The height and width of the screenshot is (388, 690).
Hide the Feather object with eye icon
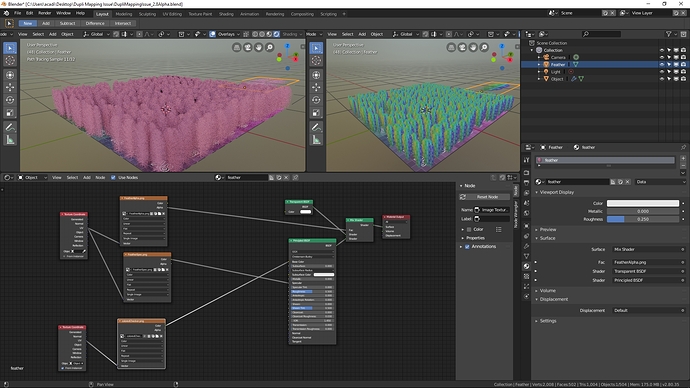[661, 64]
